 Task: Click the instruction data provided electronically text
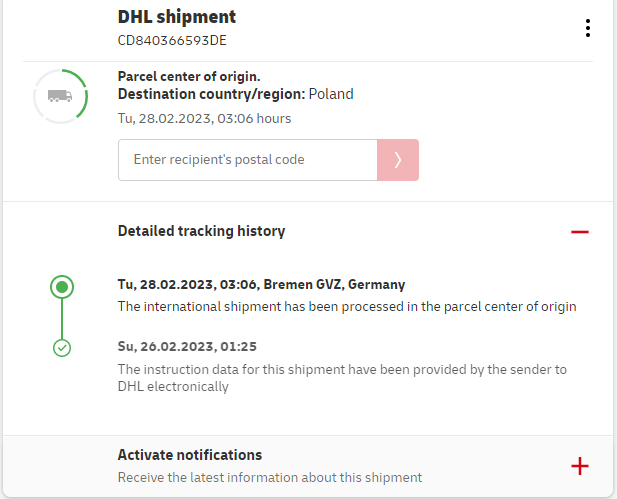(x=342, y=378)
